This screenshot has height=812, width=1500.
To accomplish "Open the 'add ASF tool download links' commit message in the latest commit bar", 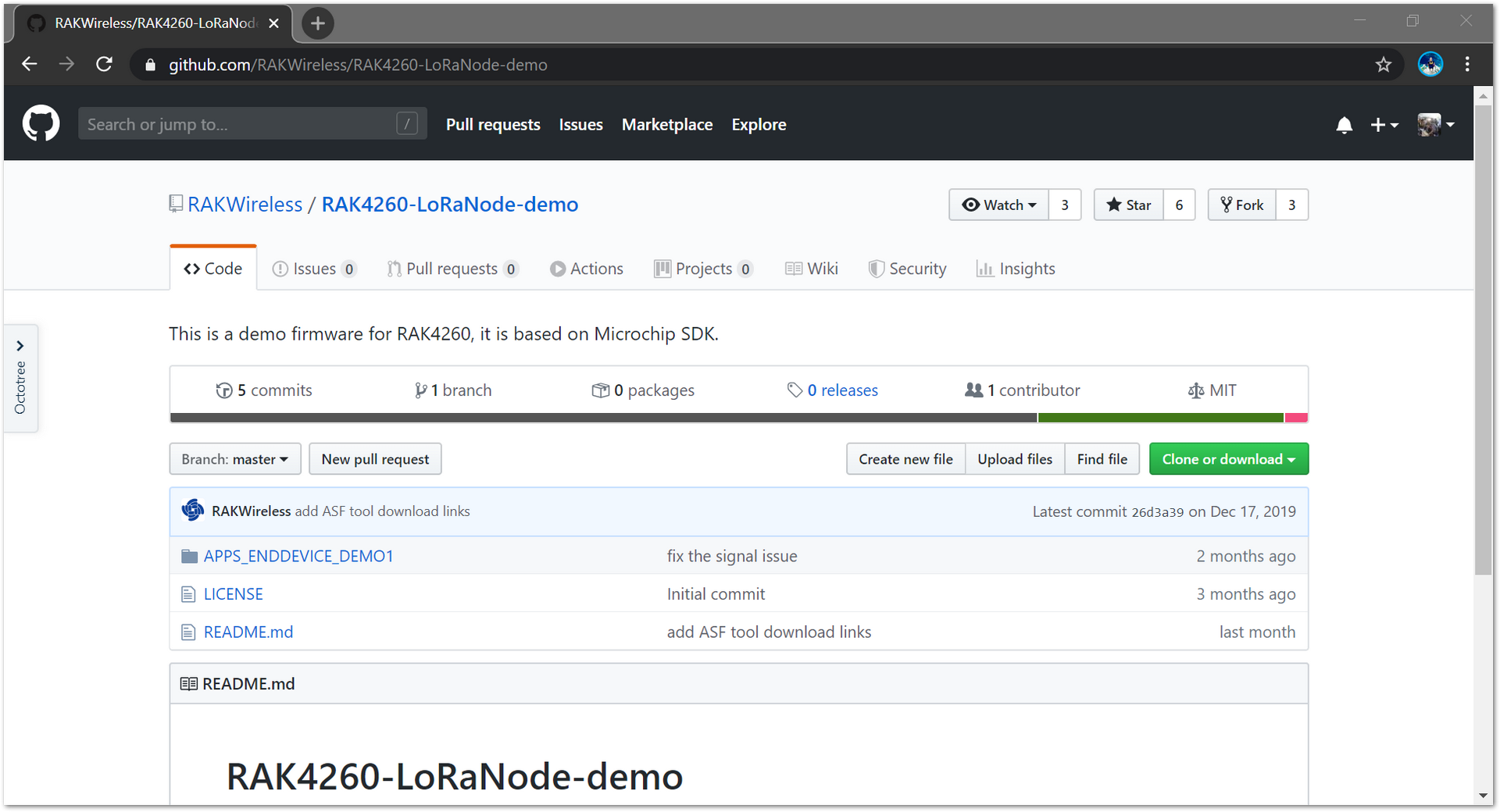I will coord(383,511).
